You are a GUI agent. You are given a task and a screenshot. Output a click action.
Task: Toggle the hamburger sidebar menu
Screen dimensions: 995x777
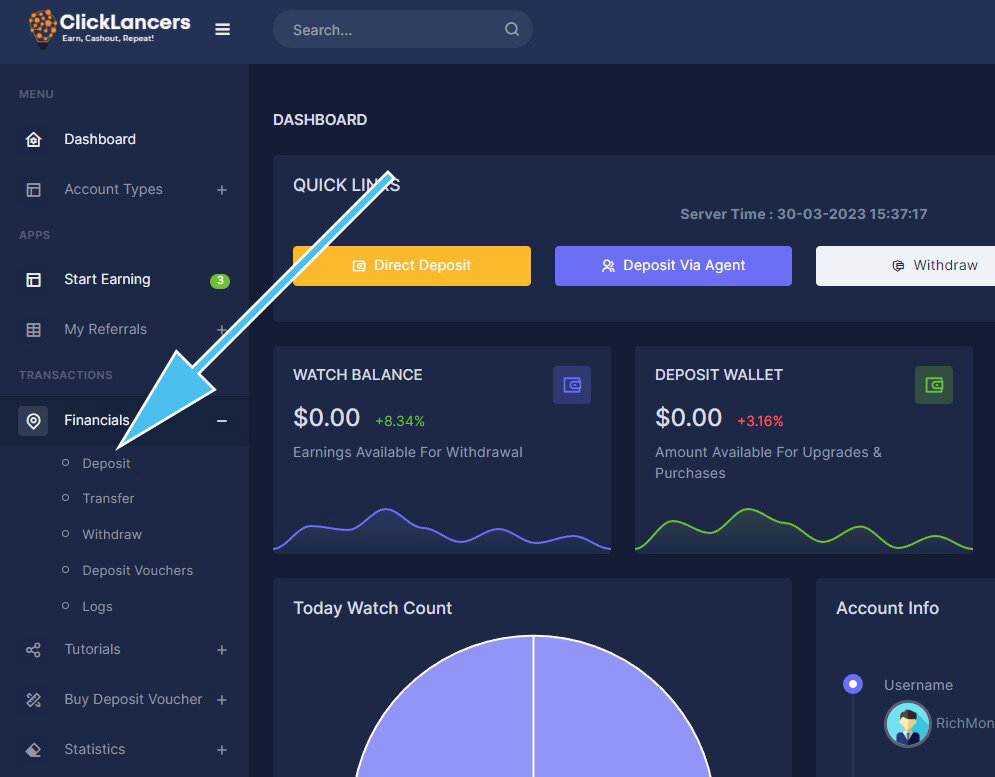coord(222,29)
